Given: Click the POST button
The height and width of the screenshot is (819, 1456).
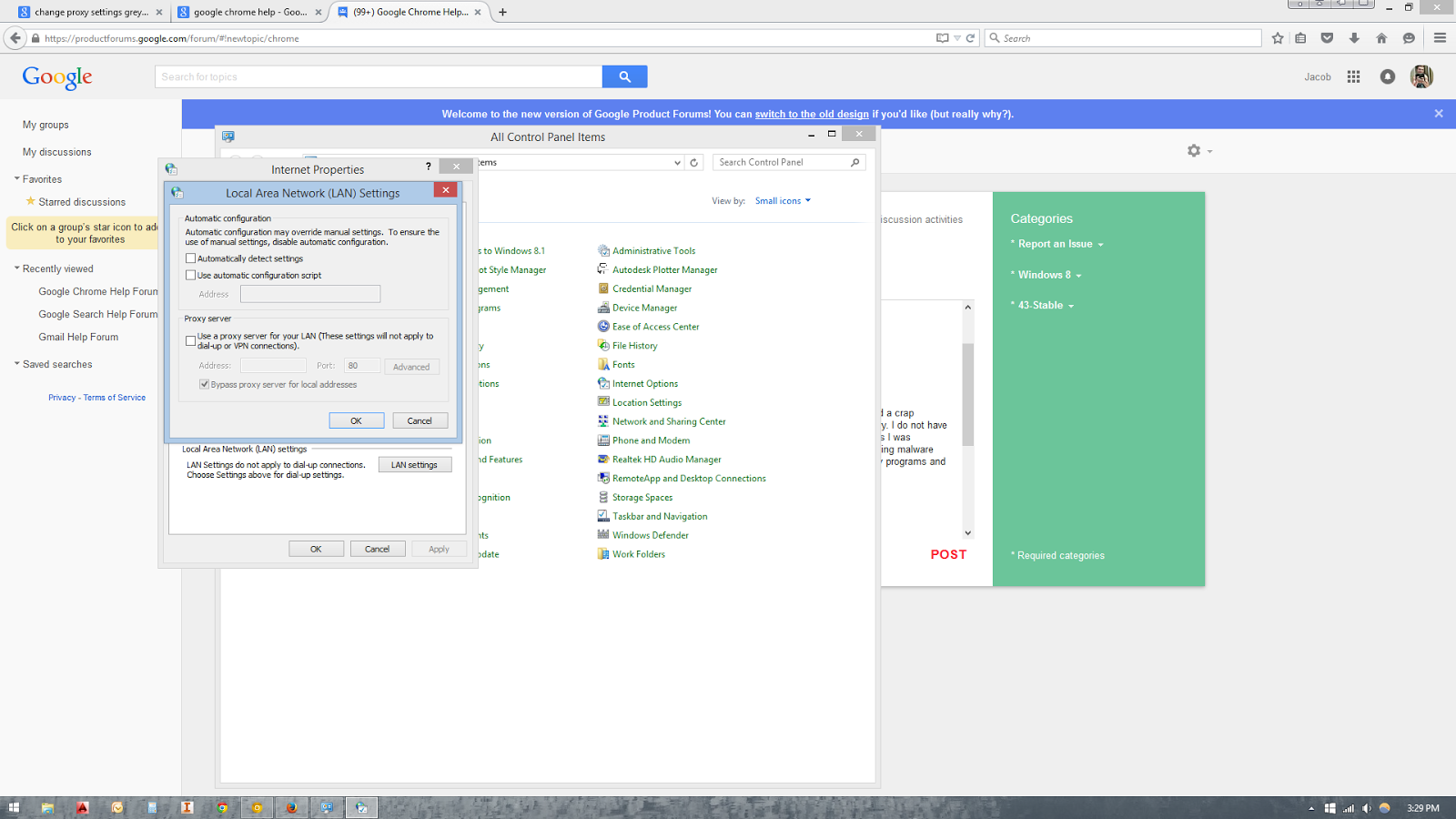Looking at the screenshot, I should (x=948, y=554).
